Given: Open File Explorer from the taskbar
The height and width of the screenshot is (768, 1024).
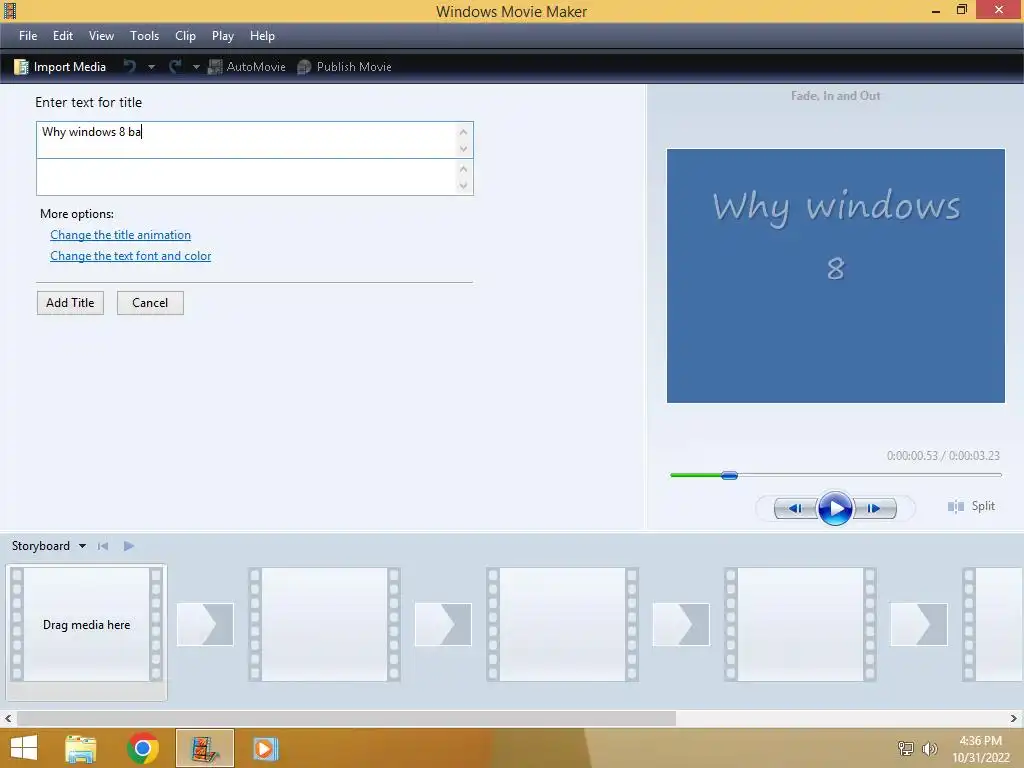Looking at the screenshot, I should (81, 748).
